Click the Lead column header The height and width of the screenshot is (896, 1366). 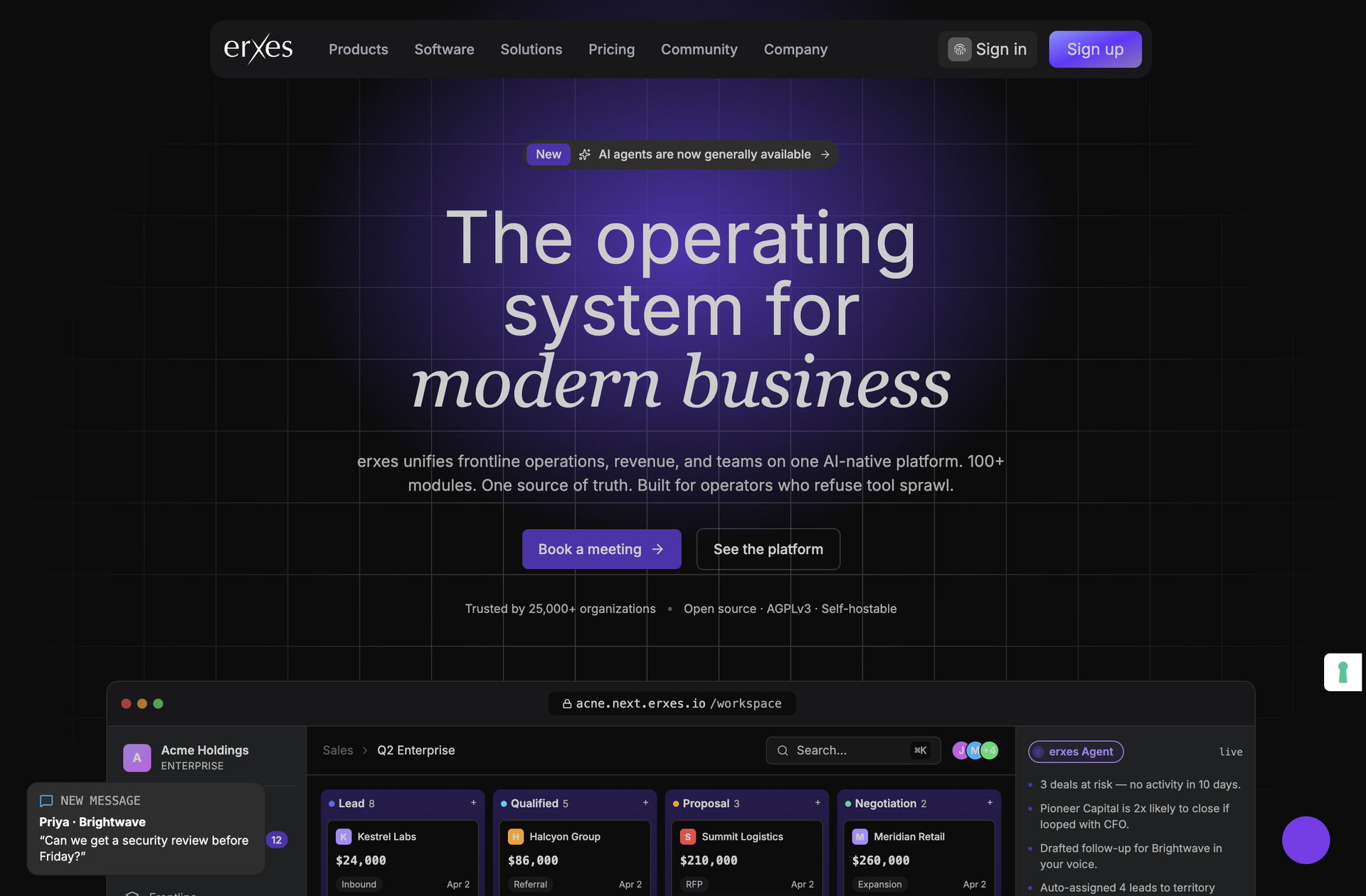[x=351, y=804]
